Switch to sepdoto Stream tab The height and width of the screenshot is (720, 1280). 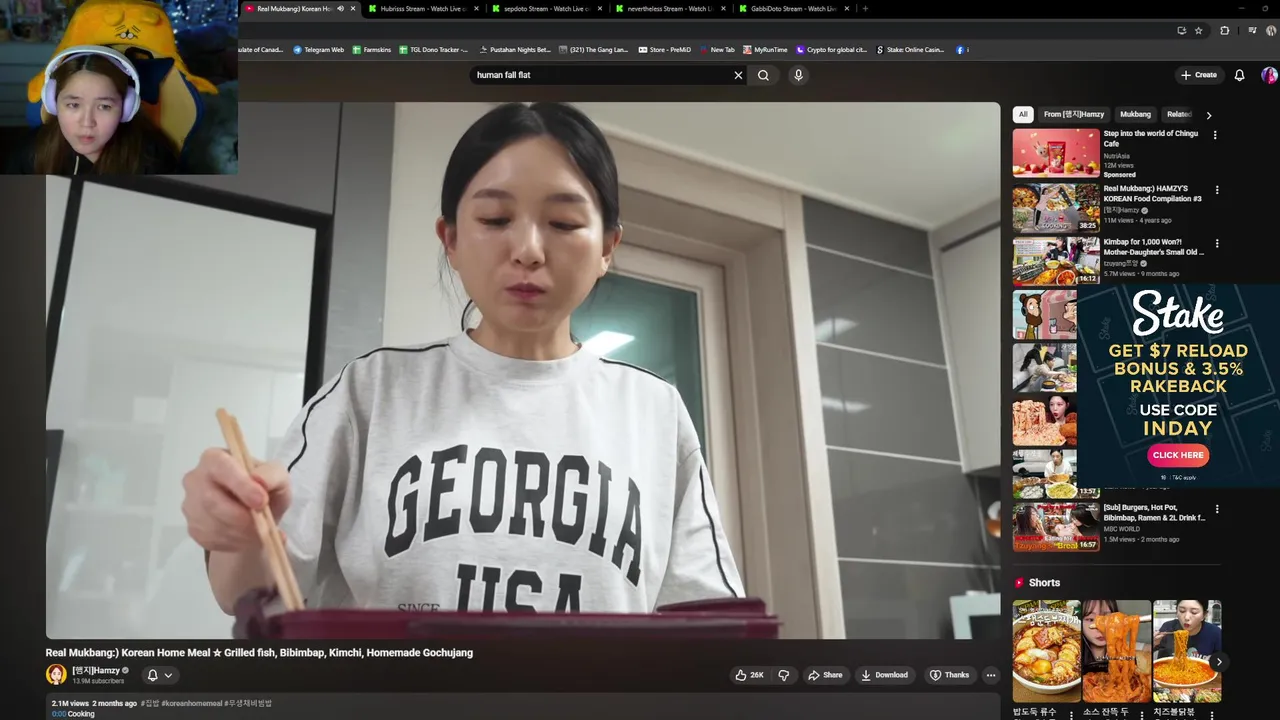click(547, 9)
